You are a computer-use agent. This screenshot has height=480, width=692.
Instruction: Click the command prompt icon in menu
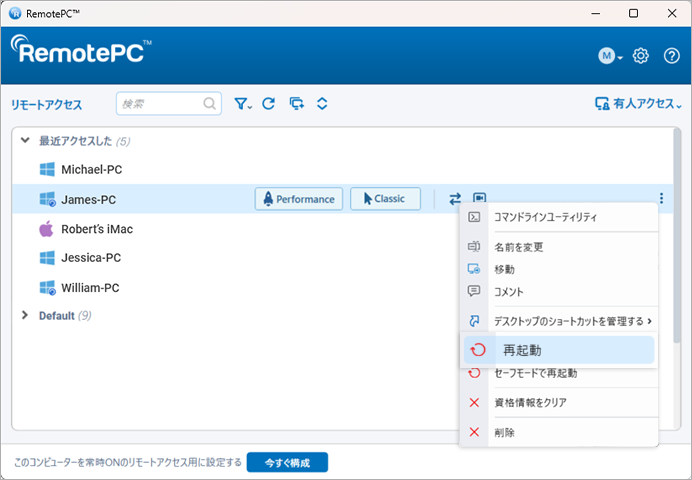pos(474,217)
